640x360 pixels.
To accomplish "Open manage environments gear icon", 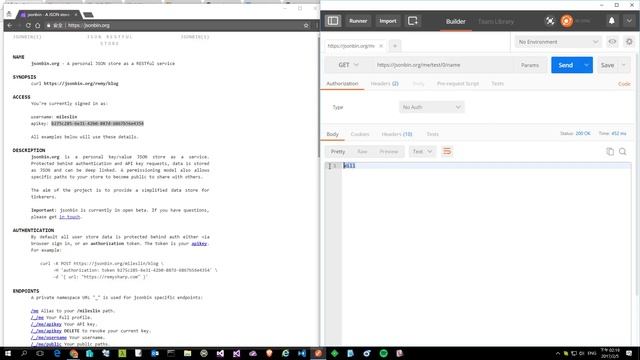I will tap(629, 42).
